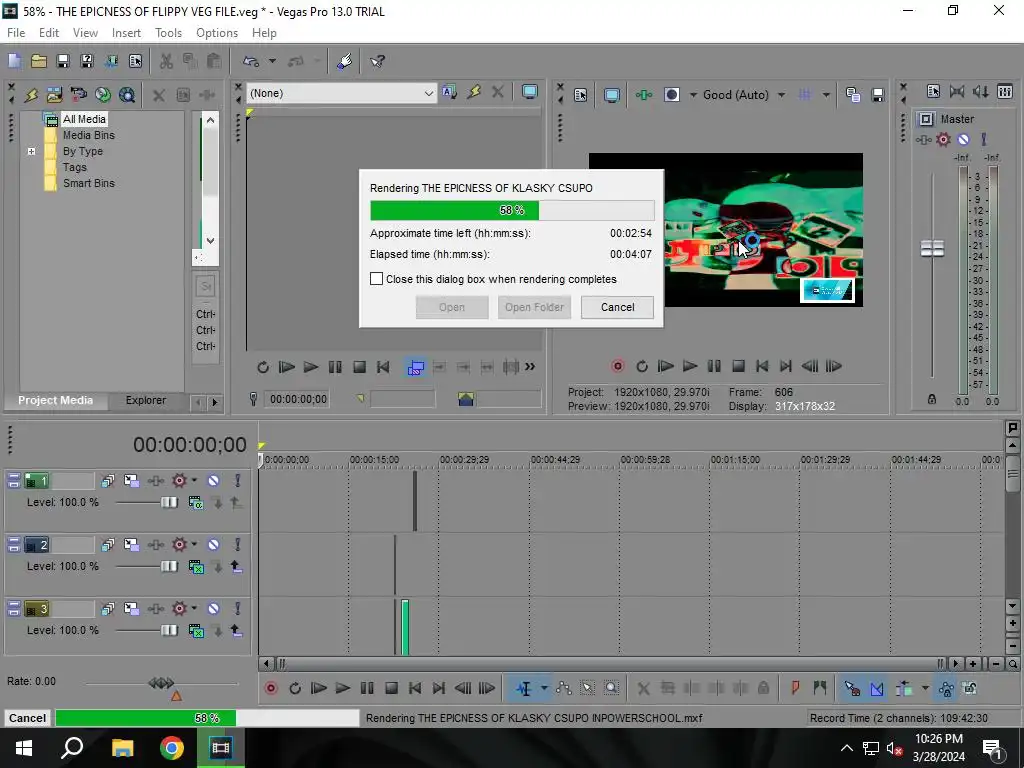Open the File menu
The width and height of the screenshot is (1024, 768).
(x=16, y=33)
